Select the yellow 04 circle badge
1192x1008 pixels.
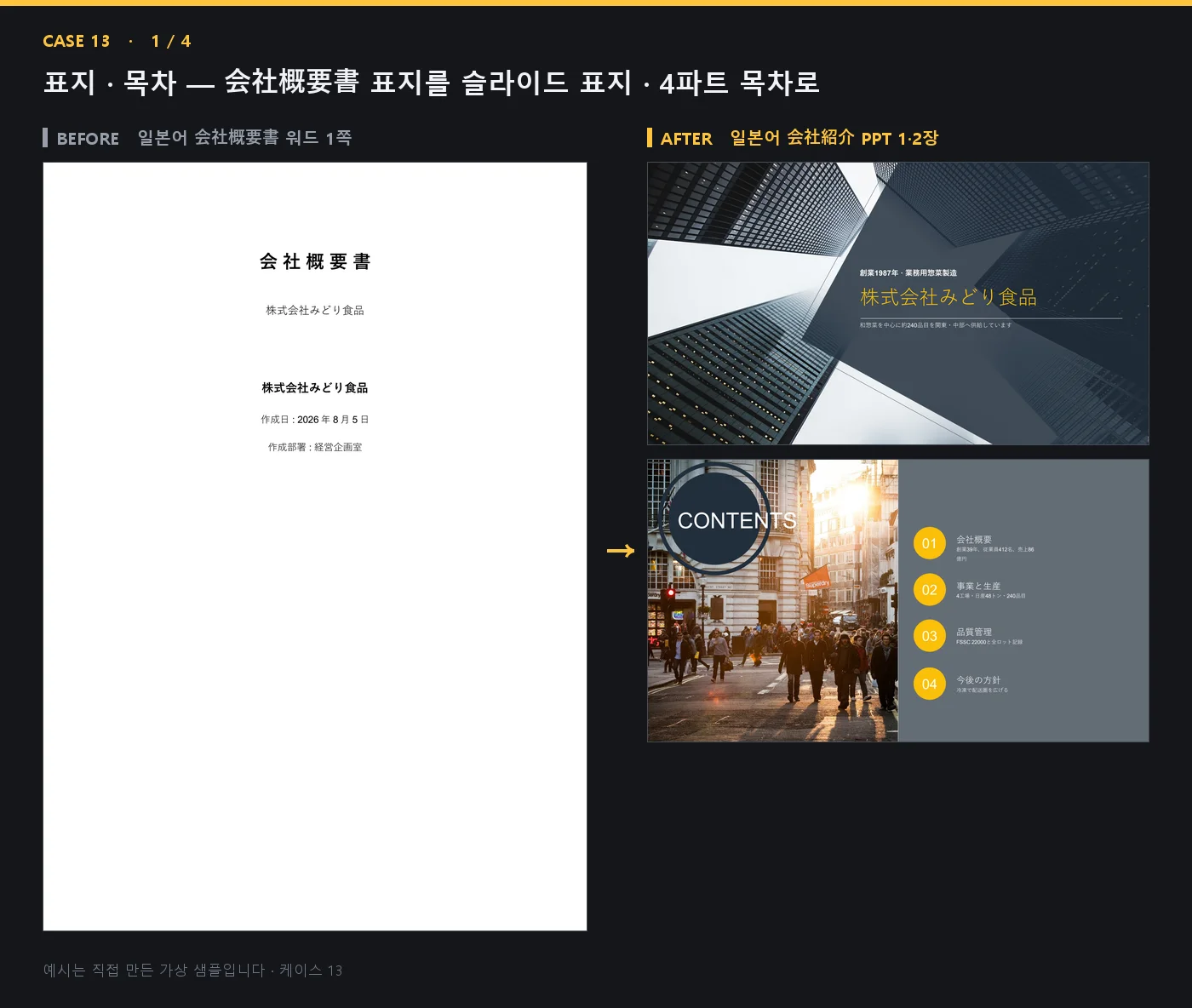coord(930,684)
